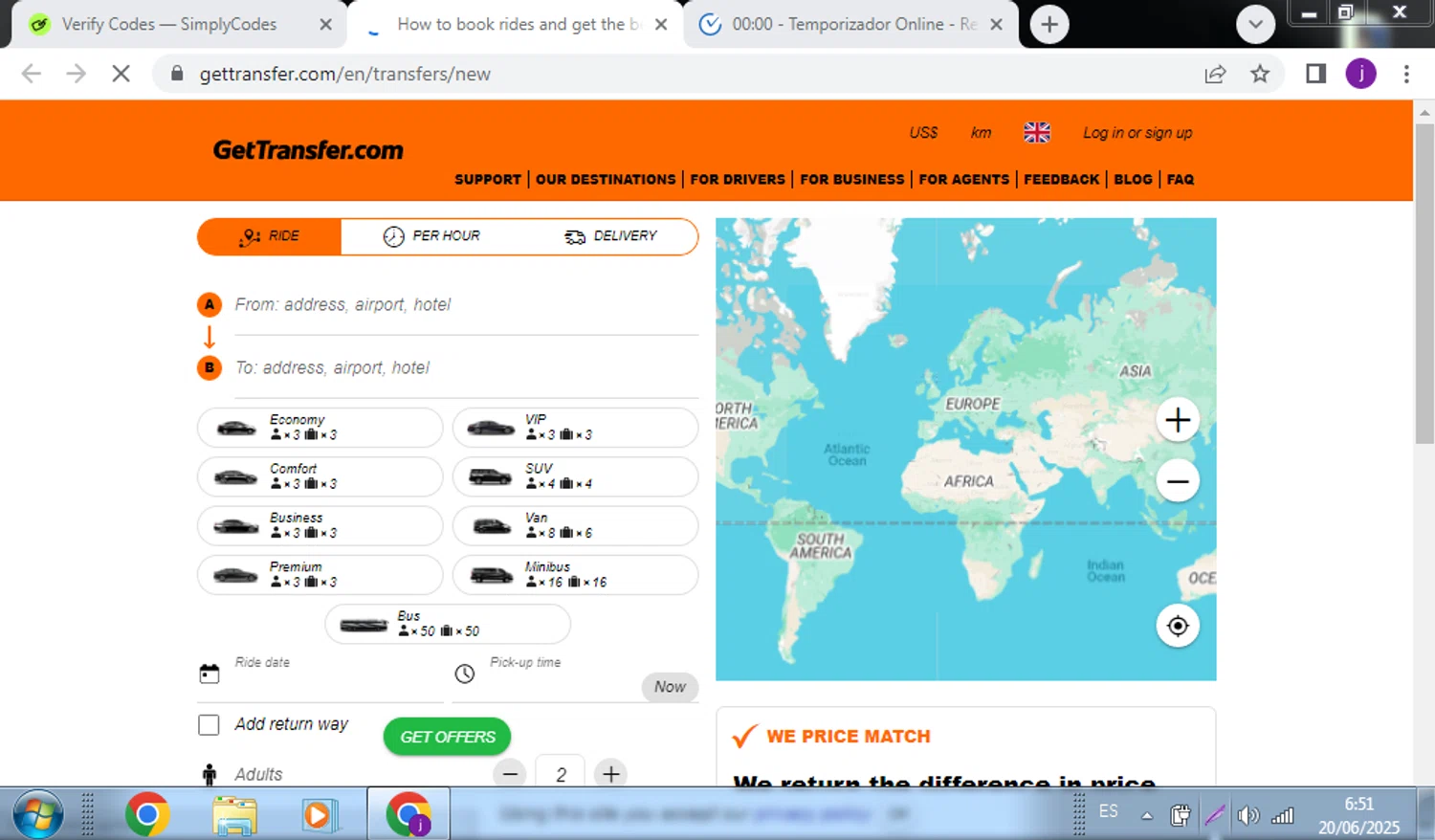Open the BLOG menu item
The width and height of the screenshot is (1435, 840).
click(1133, 179)
